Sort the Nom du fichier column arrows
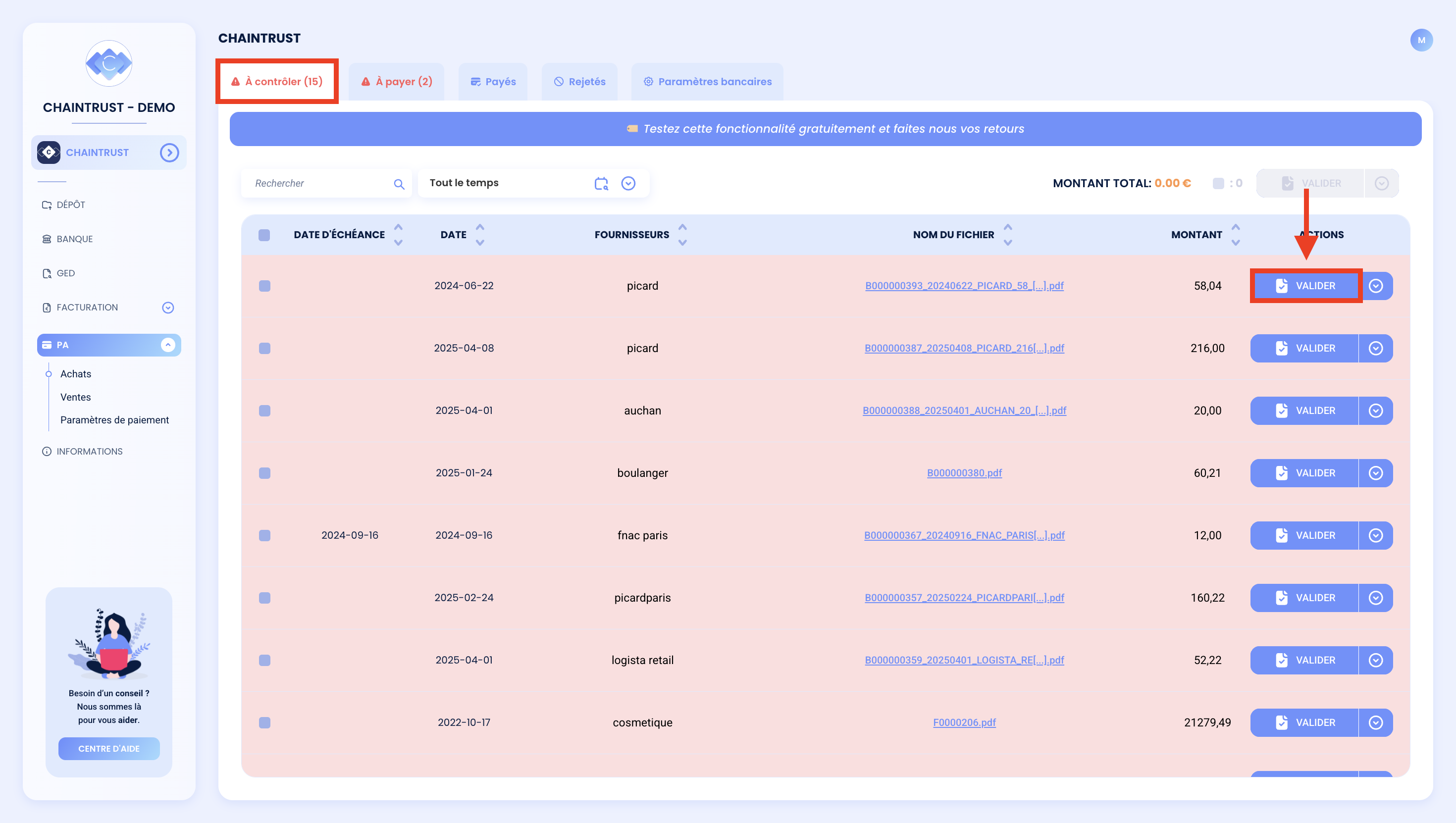 click(x=1008, y=235)
